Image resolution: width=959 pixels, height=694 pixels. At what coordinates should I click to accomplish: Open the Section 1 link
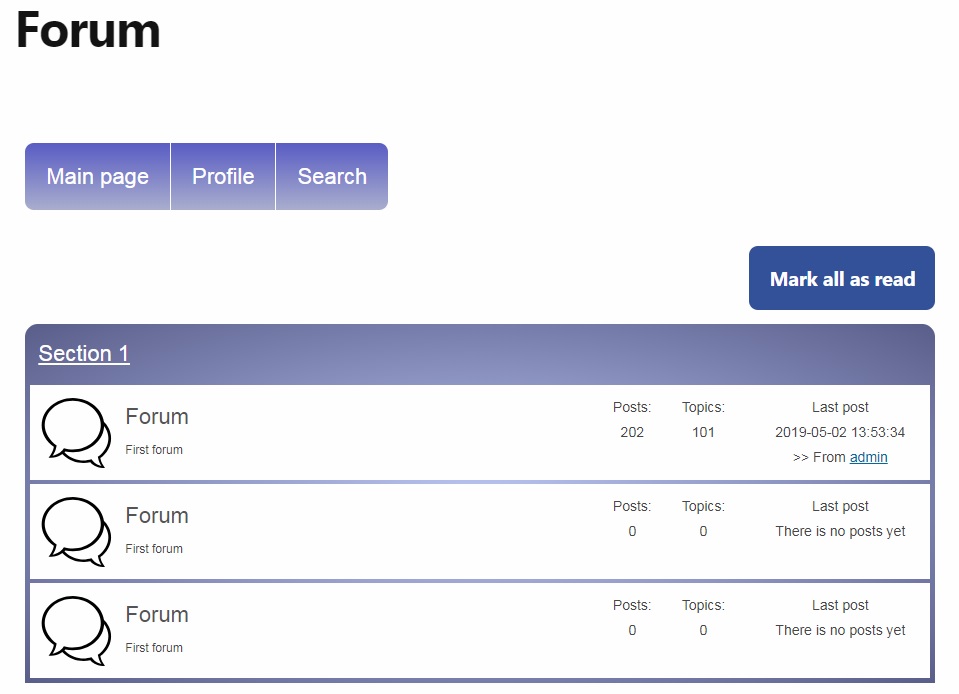click(84, 353)
